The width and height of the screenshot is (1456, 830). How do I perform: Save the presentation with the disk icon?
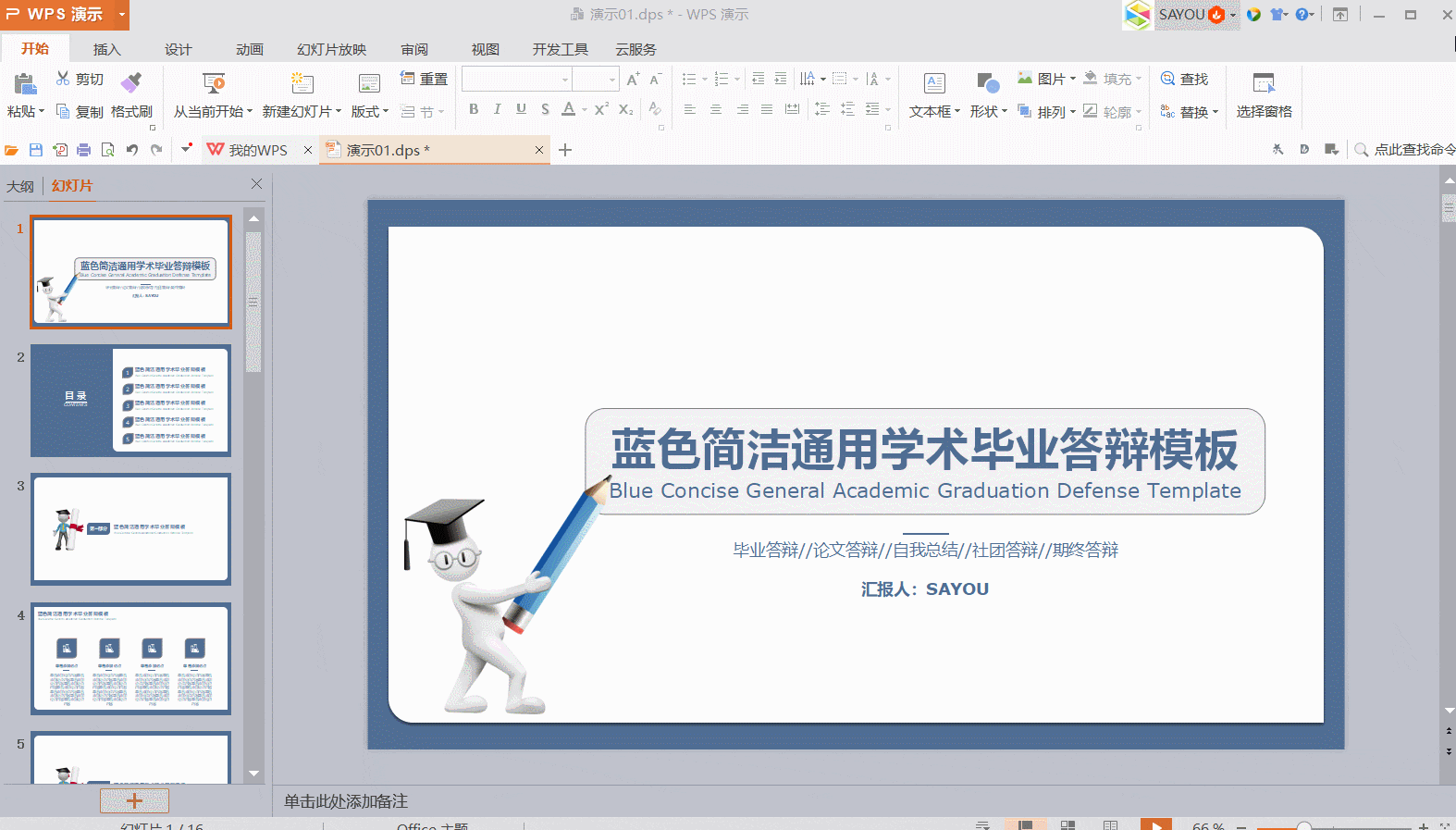pos(36,150)
